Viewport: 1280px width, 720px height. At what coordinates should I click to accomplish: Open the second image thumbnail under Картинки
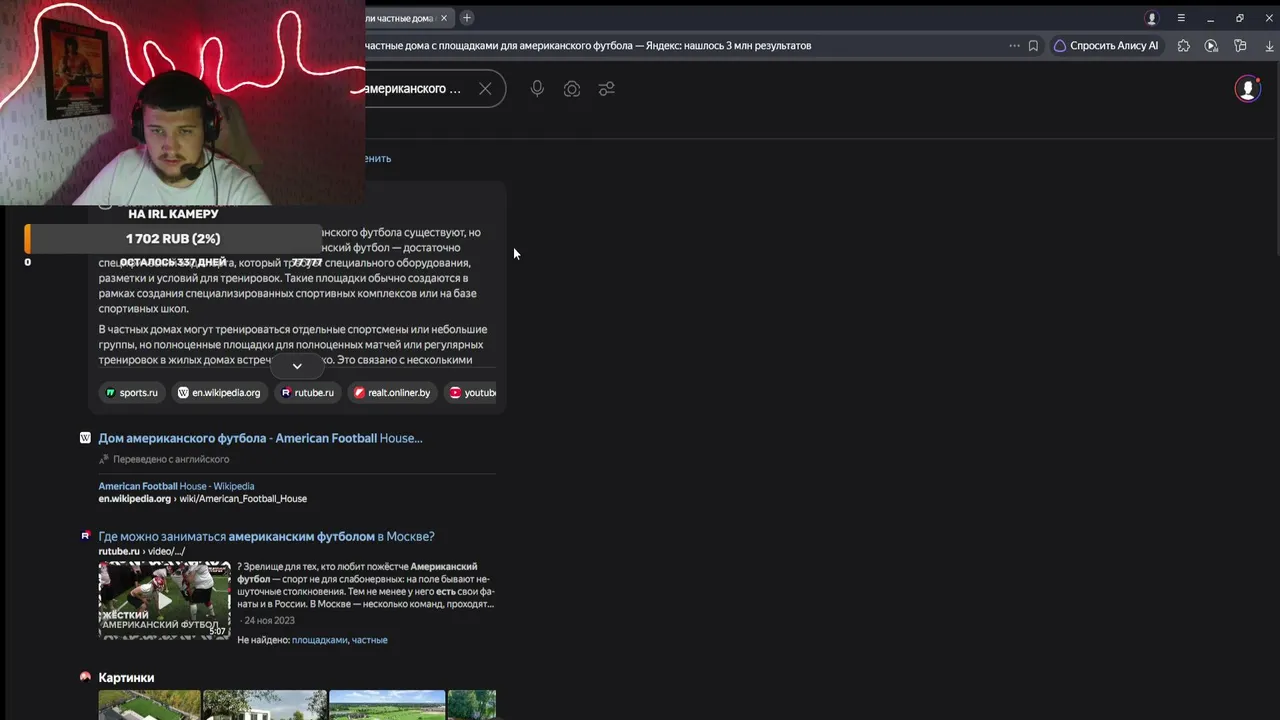click(x=265, y=705)
